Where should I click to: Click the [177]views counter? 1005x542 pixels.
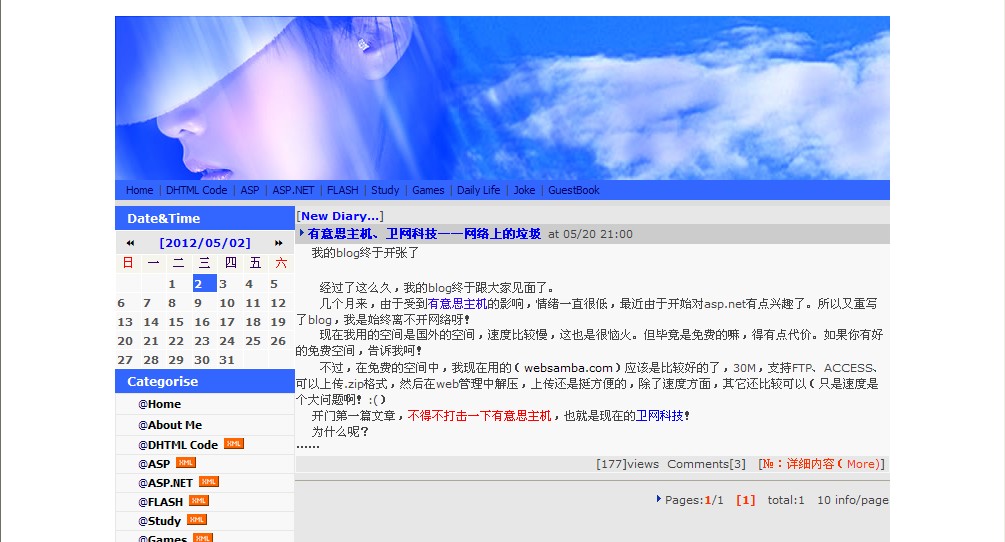627,464
